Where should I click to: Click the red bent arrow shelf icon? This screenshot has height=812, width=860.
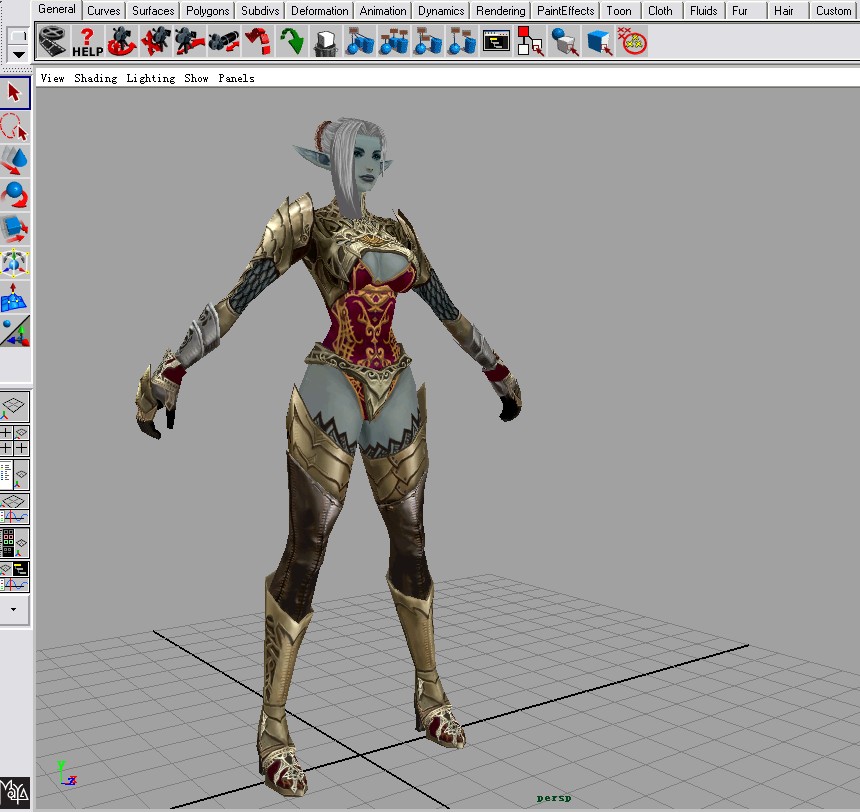258,42
